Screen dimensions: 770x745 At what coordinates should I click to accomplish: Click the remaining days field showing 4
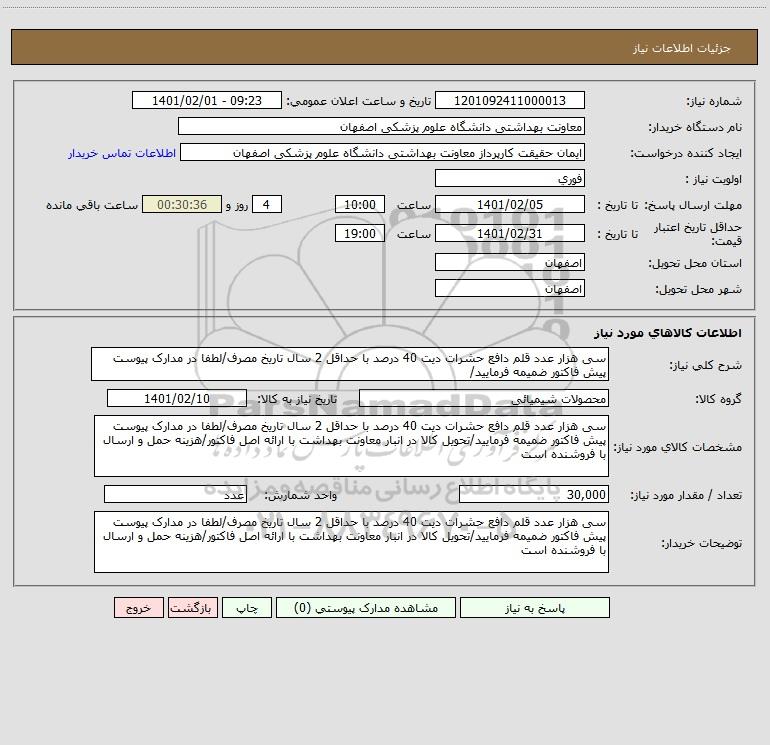point(267,204)
